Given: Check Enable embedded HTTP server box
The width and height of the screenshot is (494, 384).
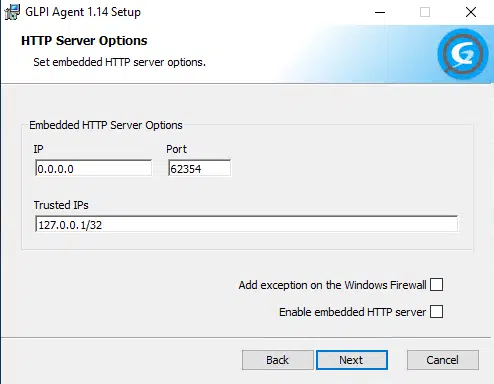Looking at the screenshot, I should coord(436,312).
